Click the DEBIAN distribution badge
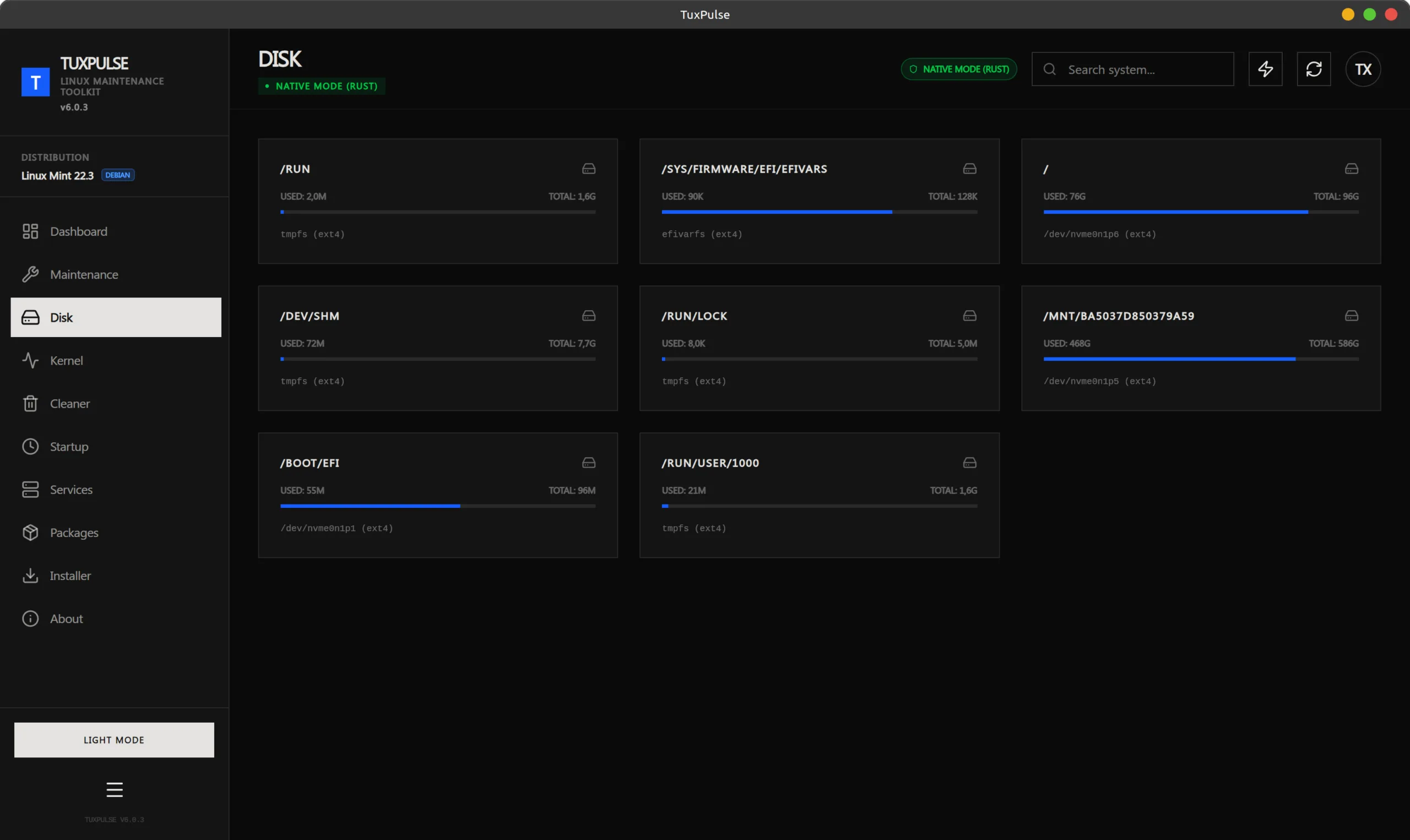The width and height of the screenshot is (1410, 840). tap(118, 175)
